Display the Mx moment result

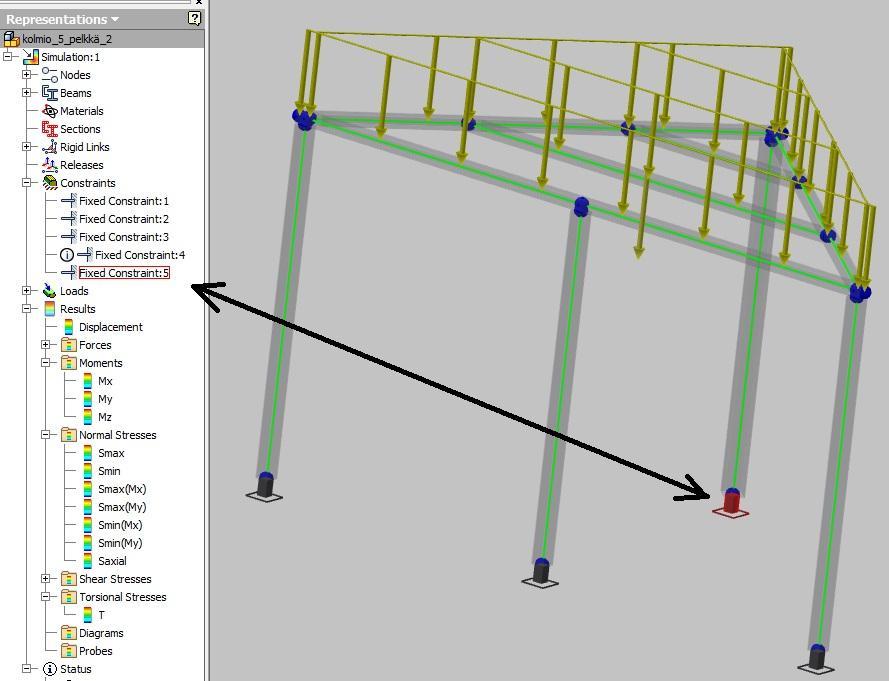(x=105, y=381)
